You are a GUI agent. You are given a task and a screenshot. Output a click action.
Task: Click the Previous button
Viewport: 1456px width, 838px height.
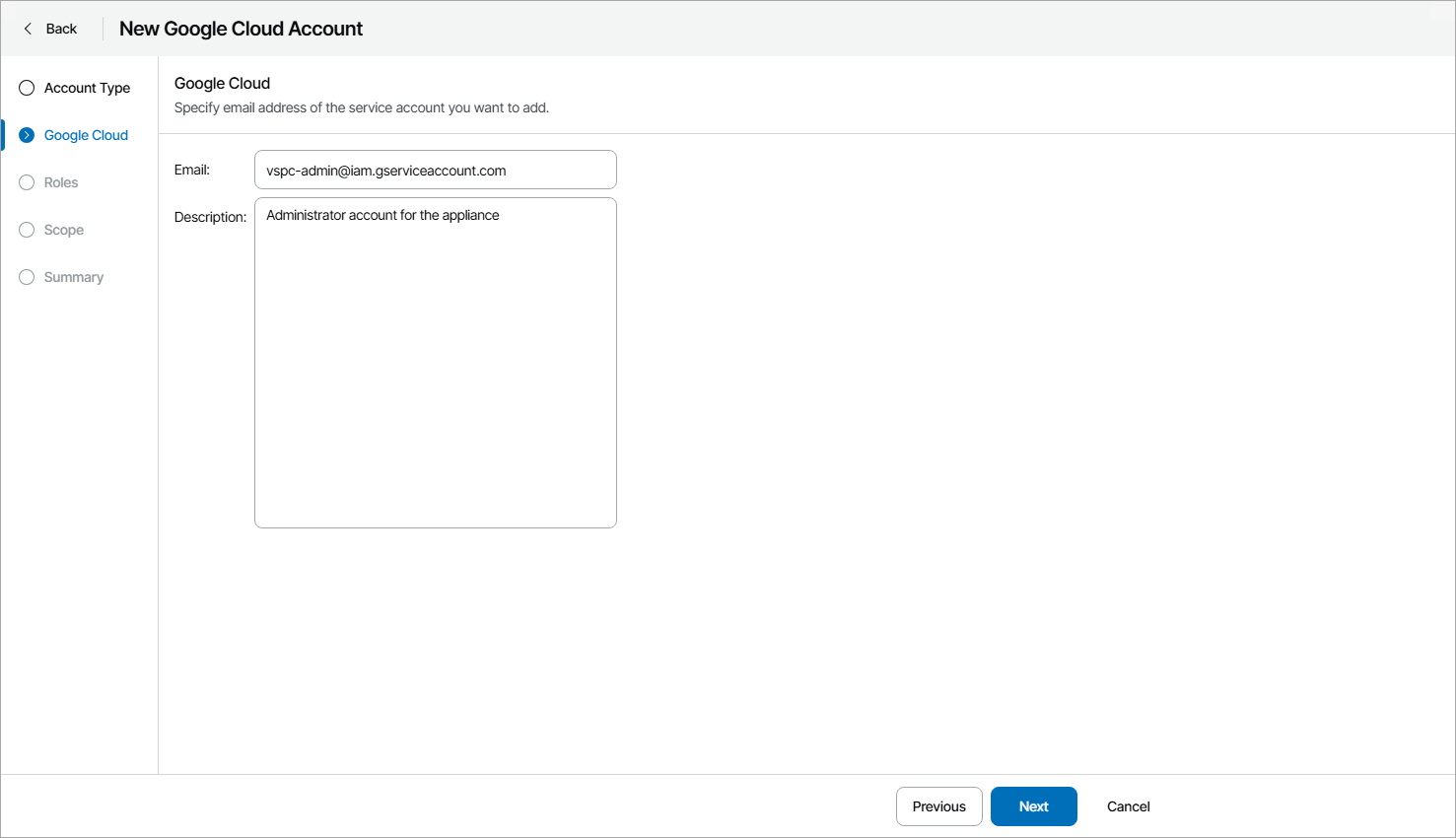click(938, 805)
